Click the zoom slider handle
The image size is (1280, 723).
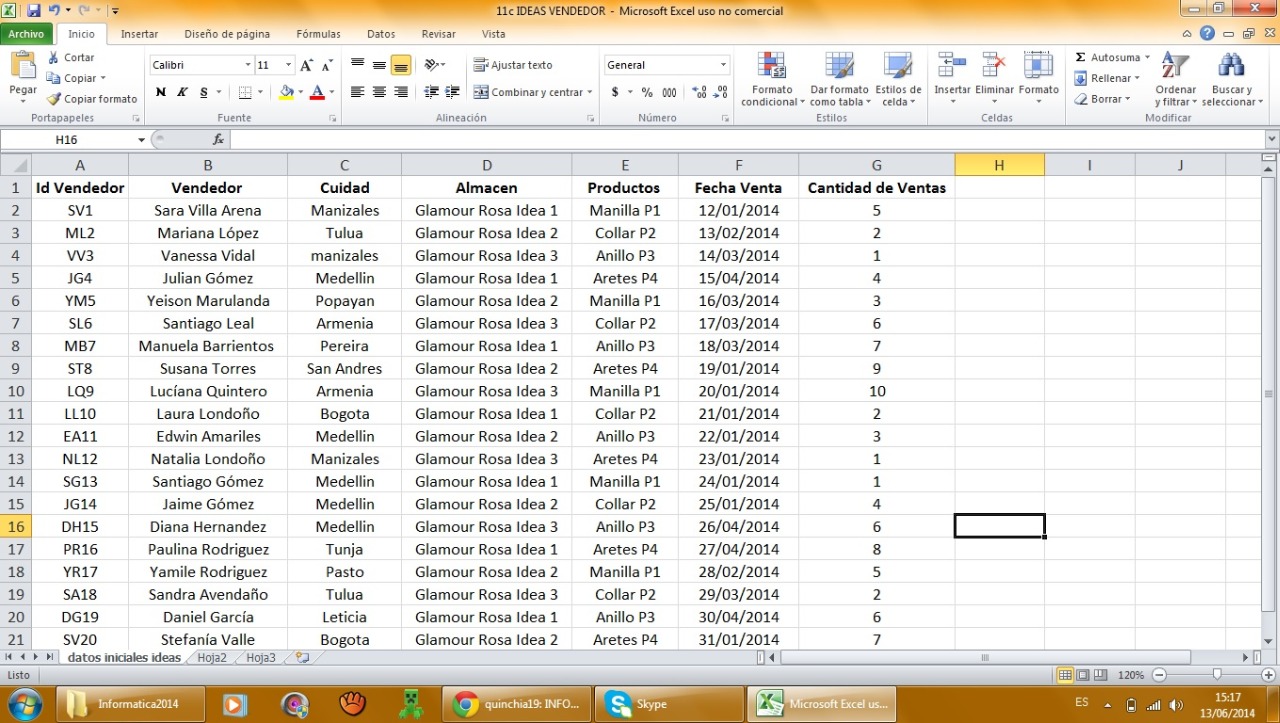click(x=1216, y=675)
